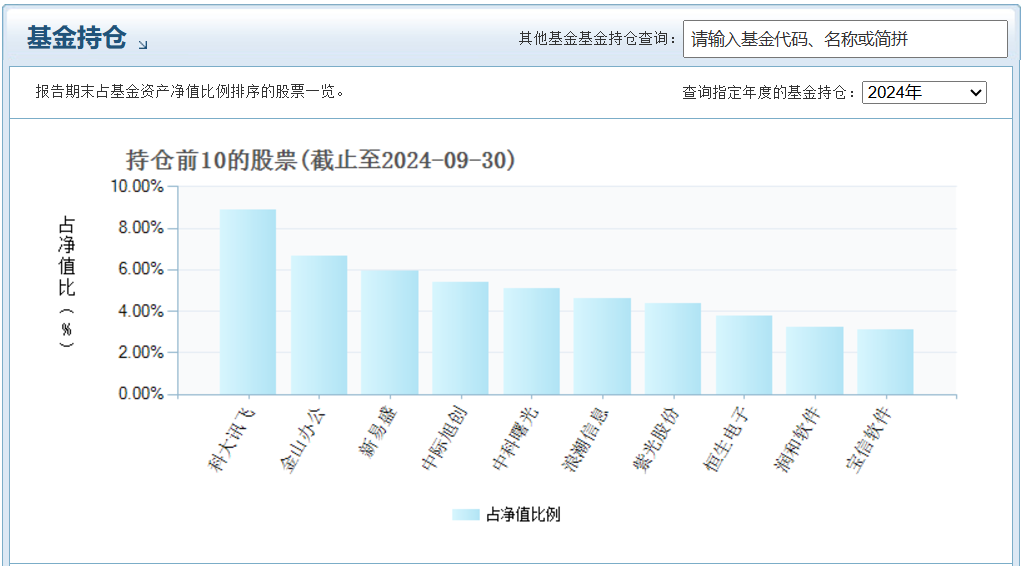Click the arrow icon next to 基金持仓

(x=143, y=44)
